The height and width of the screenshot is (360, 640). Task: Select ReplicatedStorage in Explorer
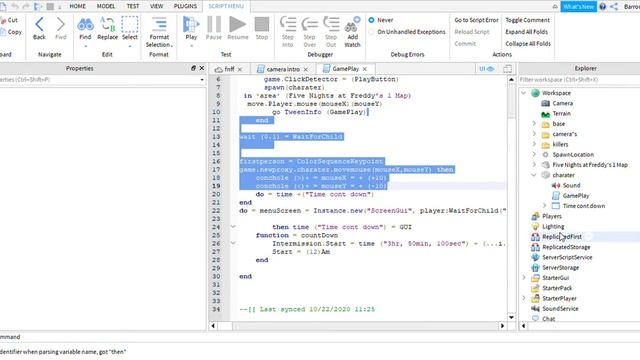(x=566, y=247)
